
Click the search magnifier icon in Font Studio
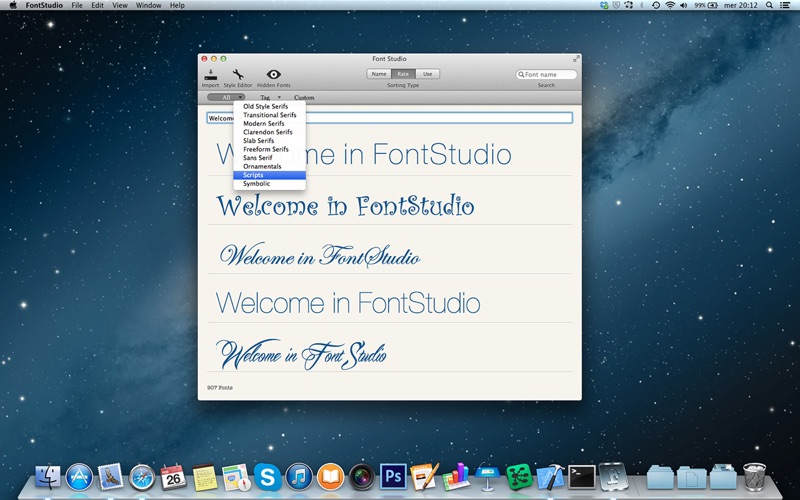click(521, 74)
